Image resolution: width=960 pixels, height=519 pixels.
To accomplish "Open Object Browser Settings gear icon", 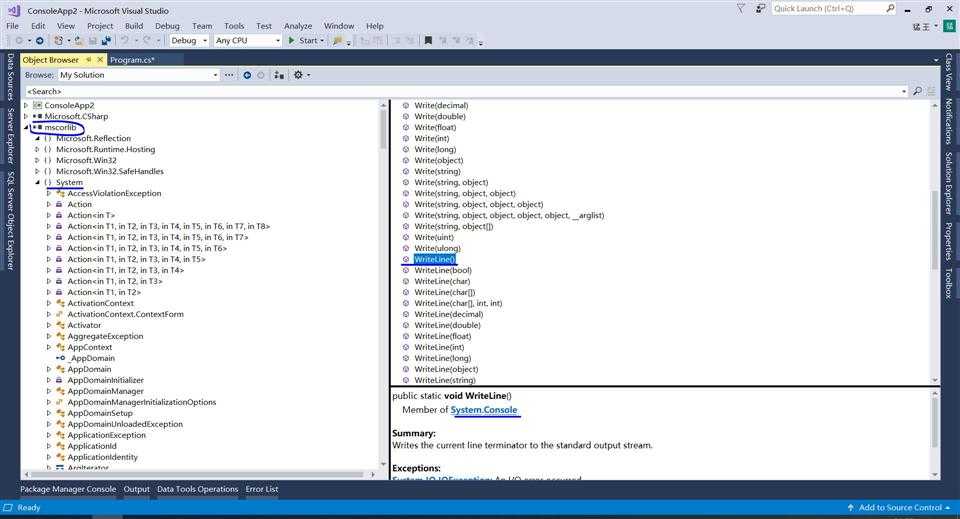I will click(298, 75).
